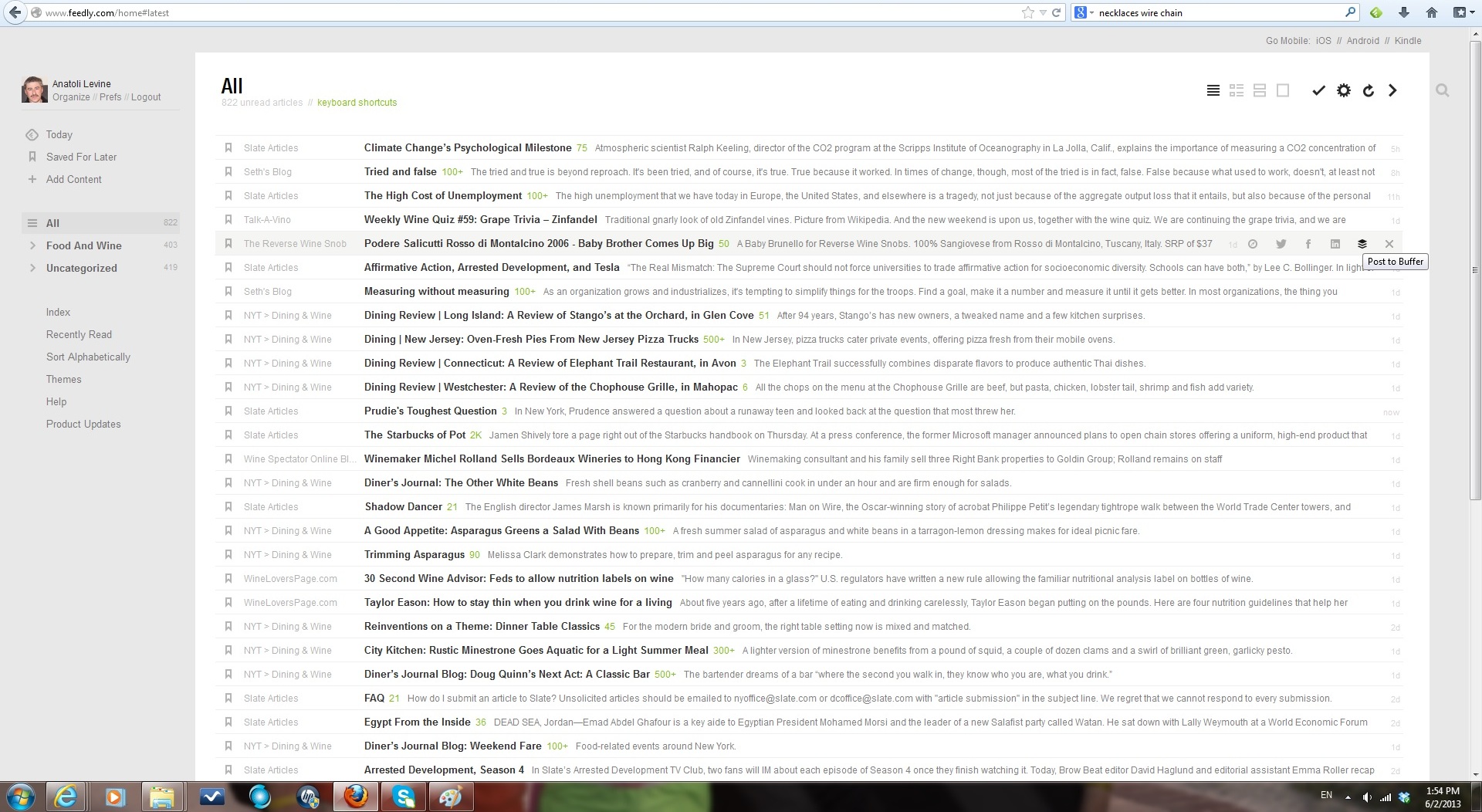Switch to magazine view layout
This screenshot has width=1482, height=812.
point(1237,91)
